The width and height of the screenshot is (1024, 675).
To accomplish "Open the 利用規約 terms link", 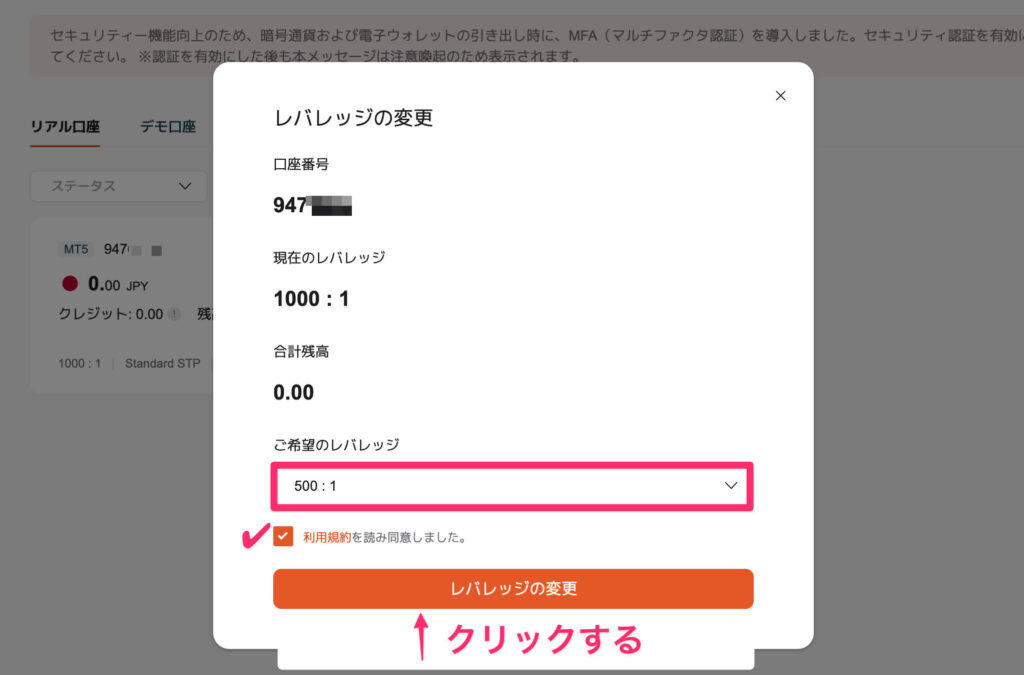I will pyautogui.click(x=327, y=537).
